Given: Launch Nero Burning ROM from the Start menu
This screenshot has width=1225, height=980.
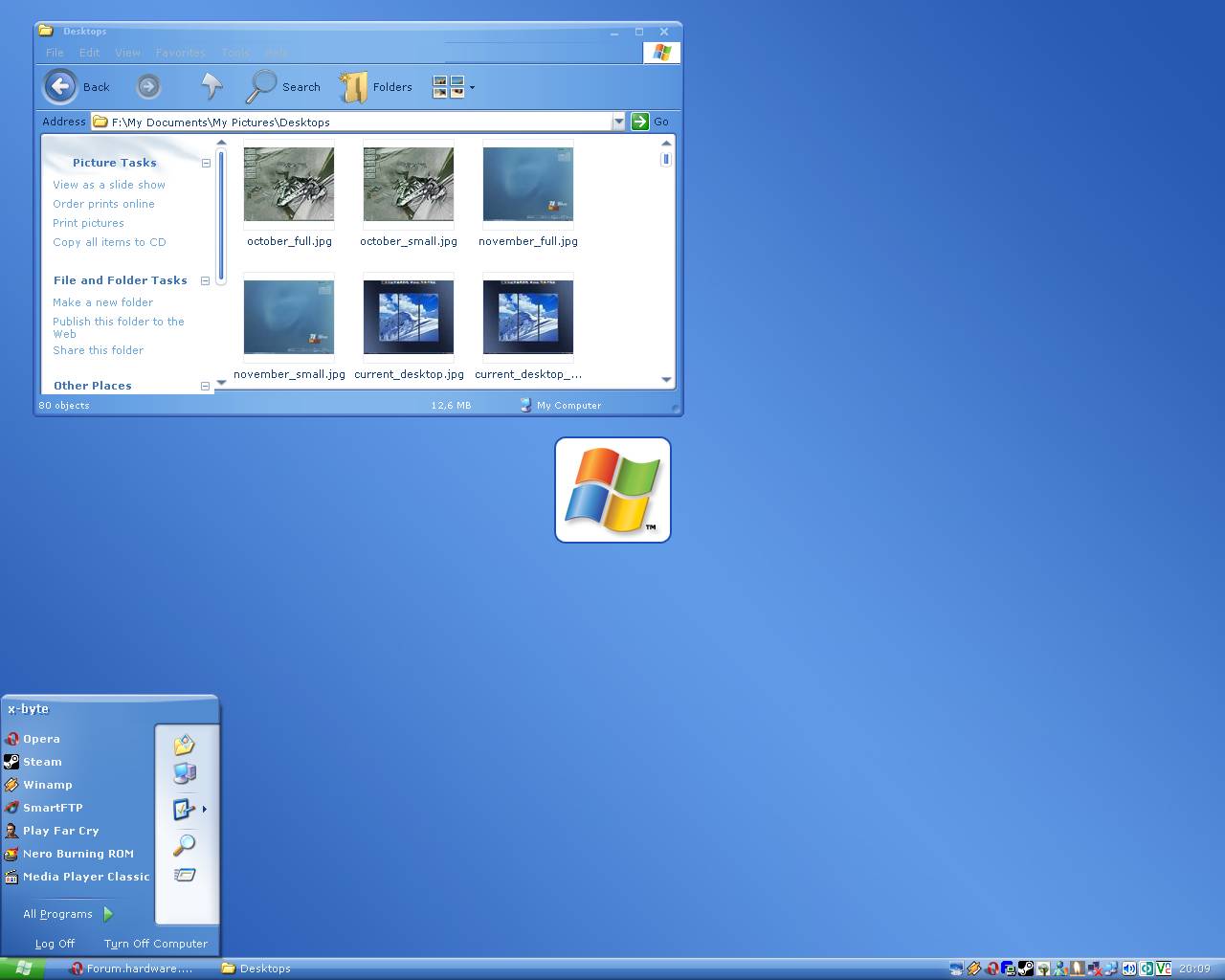Looking at the screenshot, I should [69, 854].
